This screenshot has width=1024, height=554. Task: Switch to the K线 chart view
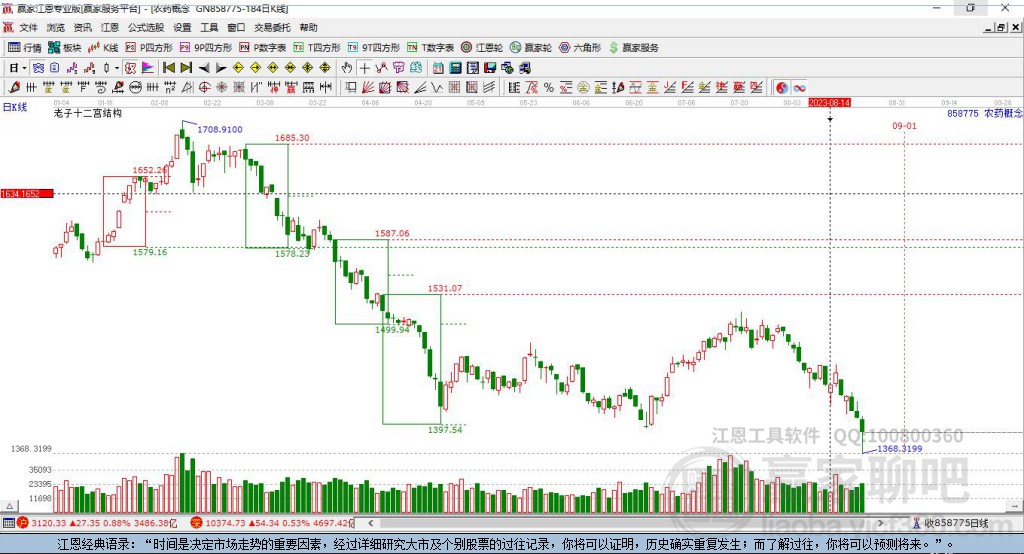[103, 48]
